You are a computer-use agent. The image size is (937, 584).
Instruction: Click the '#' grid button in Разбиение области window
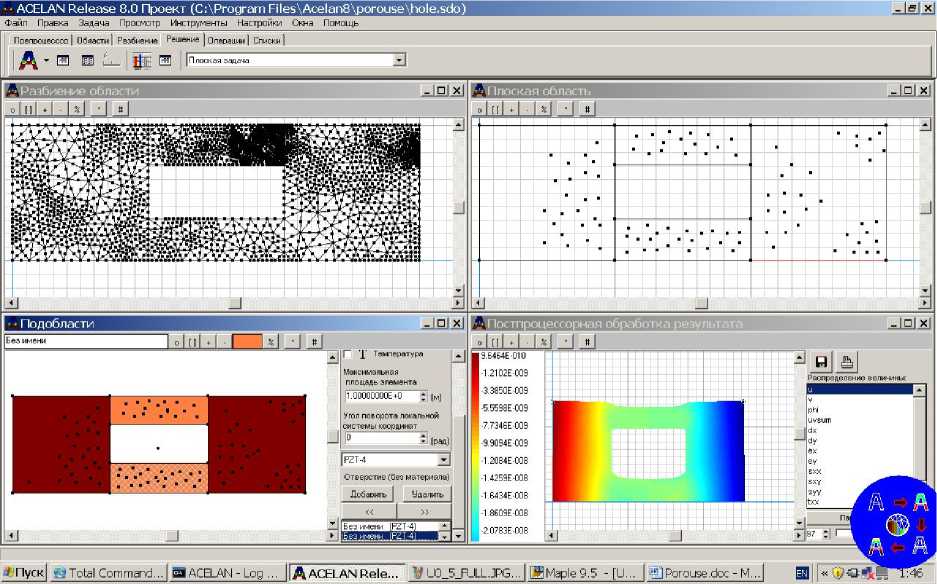coord(120,108)
